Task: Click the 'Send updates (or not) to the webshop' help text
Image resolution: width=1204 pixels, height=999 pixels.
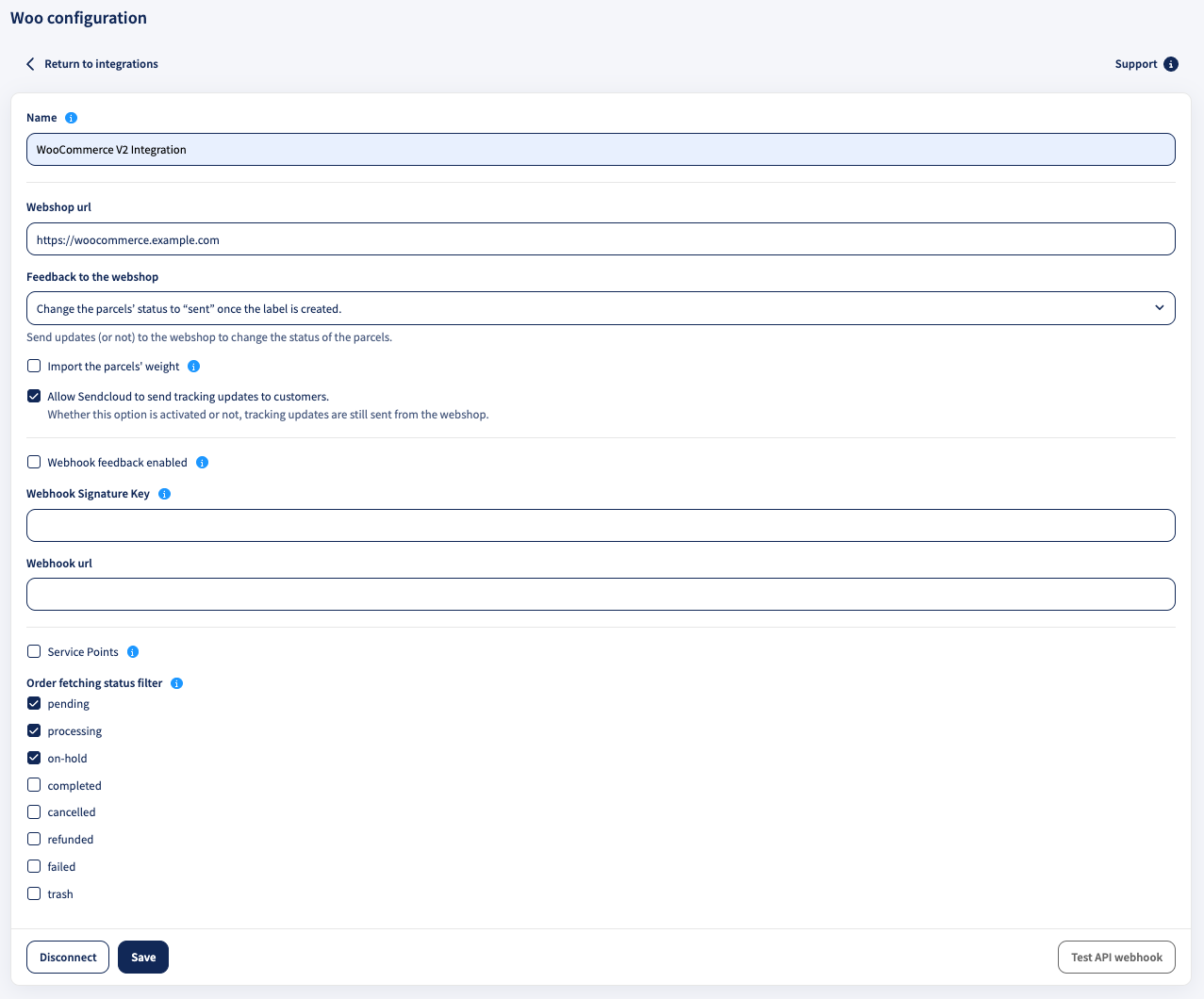Action: 209,337
